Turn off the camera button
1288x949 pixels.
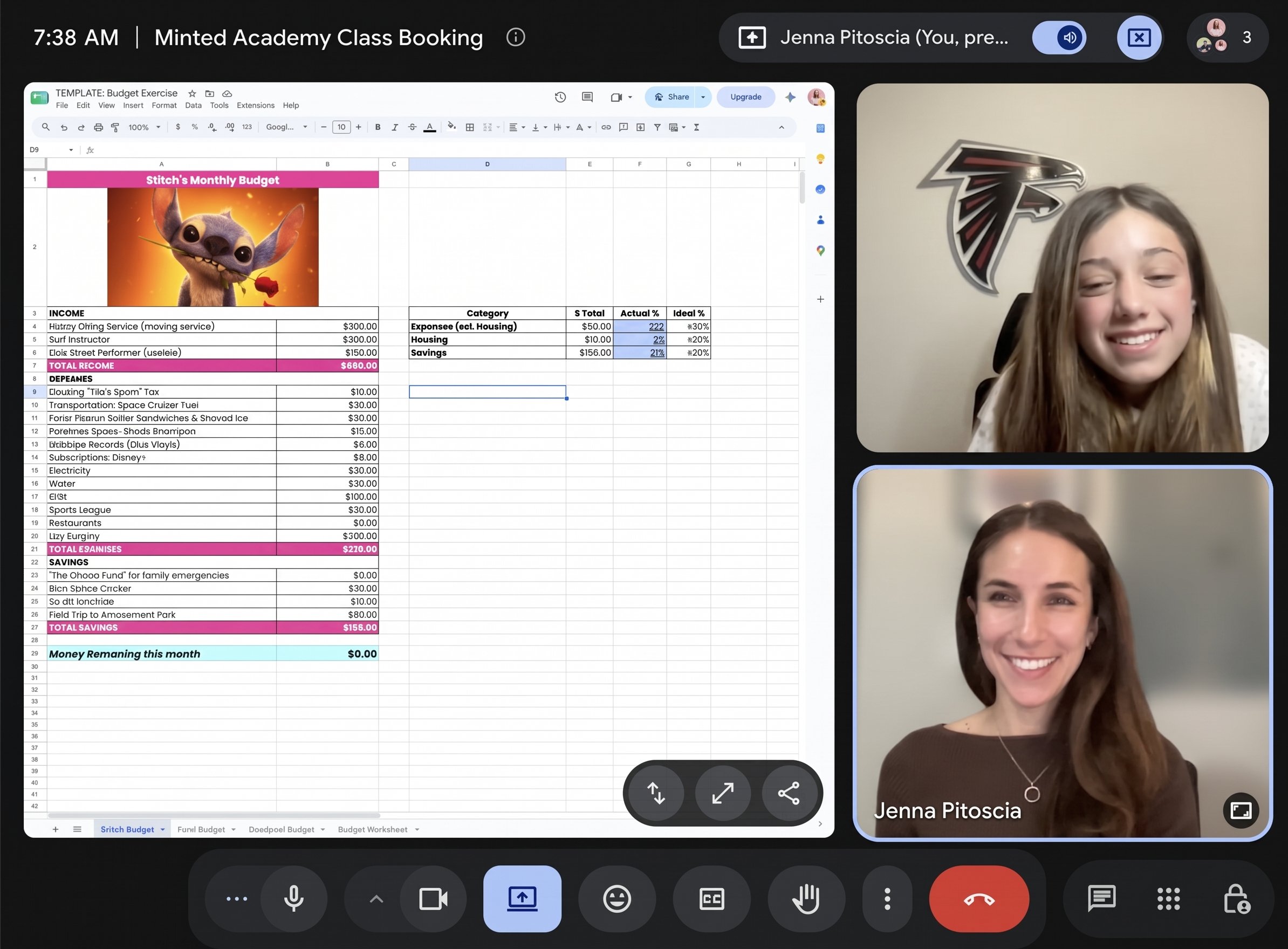[x=434, y=899]
